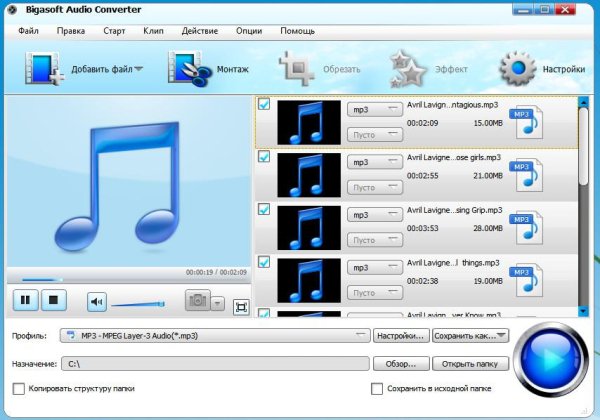The height and width of the screenshot is (420, 600).
Task: Click the file list scrollbar thumb
Action: pos(583,147)
